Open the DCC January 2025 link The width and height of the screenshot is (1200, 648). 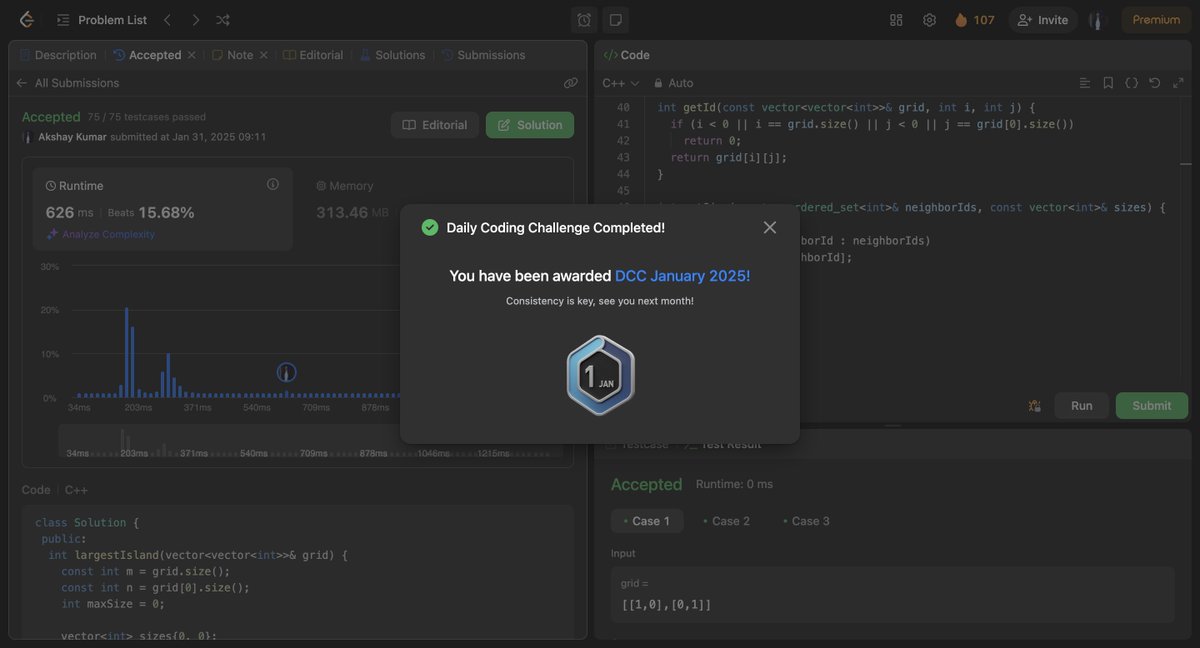tap(682, 276)
